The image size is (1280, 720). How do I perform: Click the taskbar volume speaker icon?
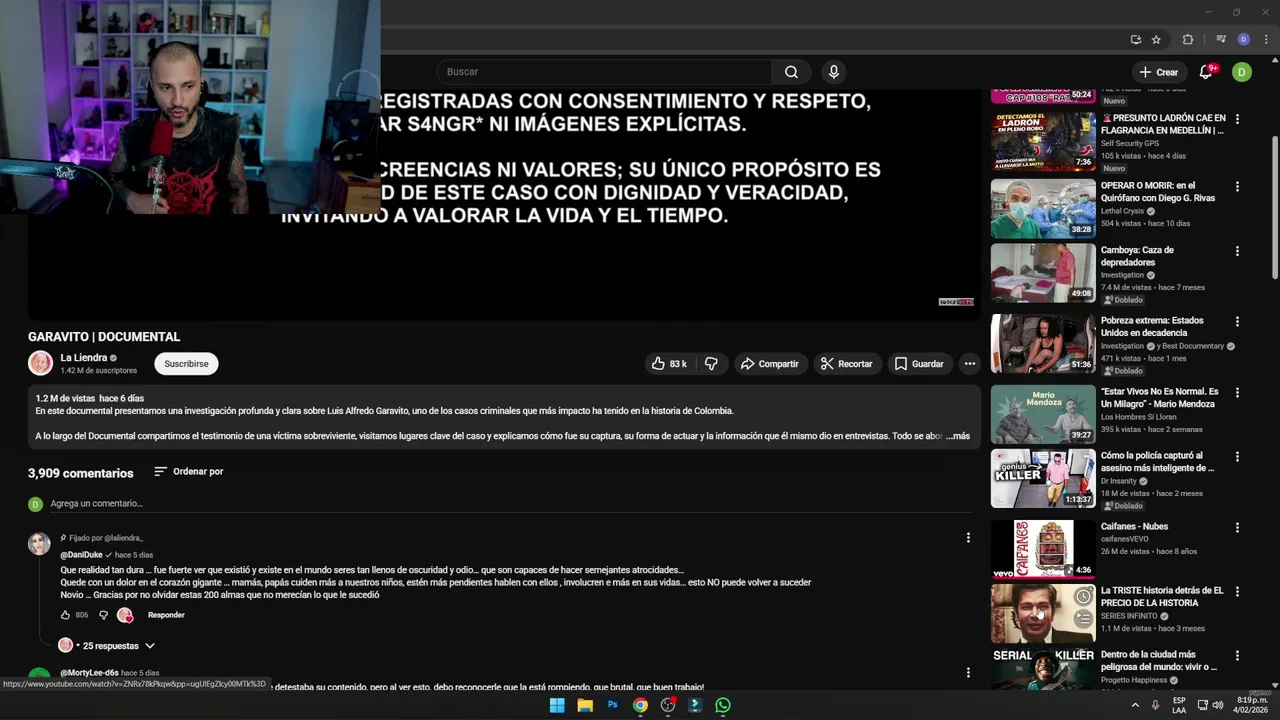(1217, 705)
